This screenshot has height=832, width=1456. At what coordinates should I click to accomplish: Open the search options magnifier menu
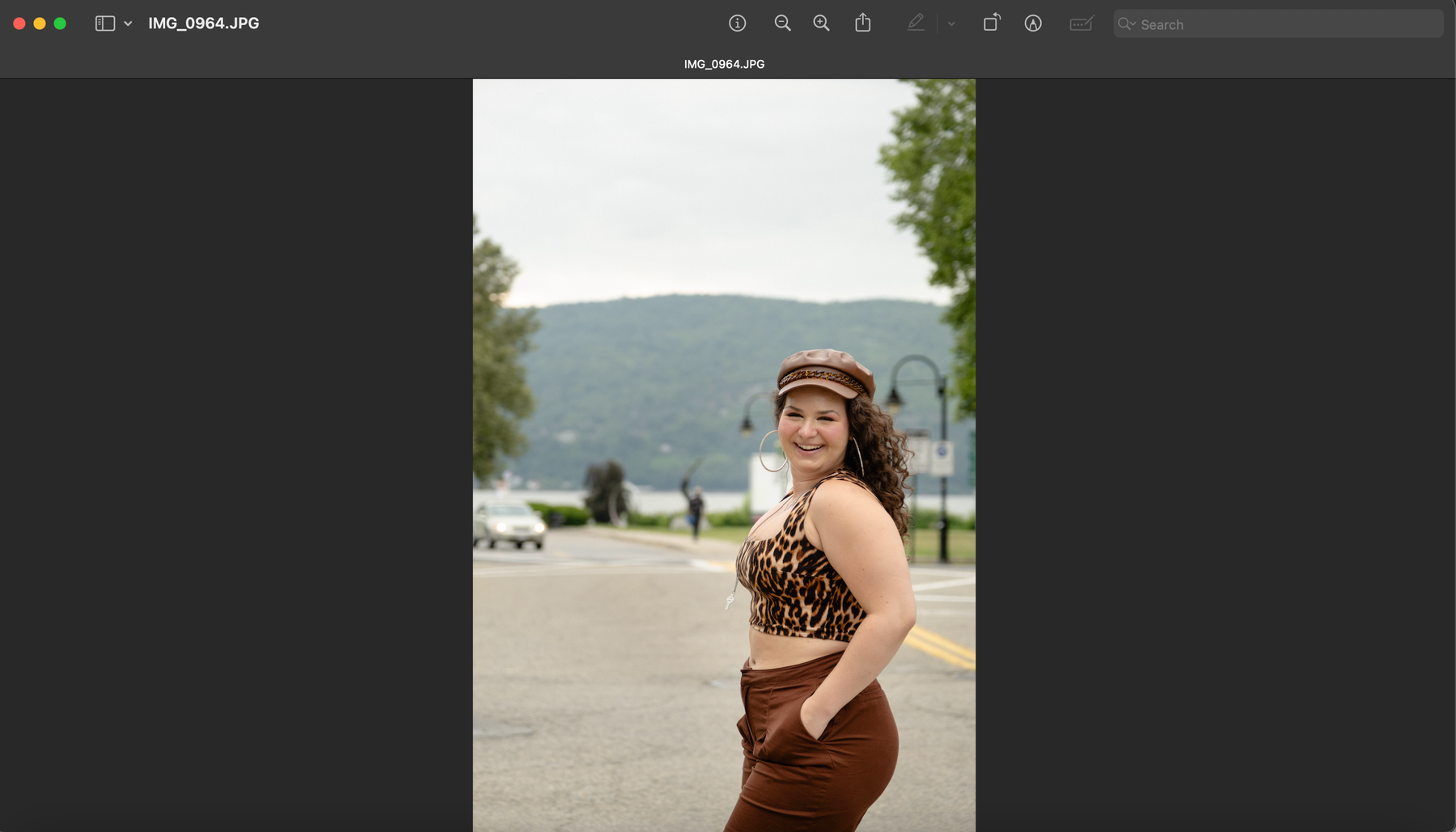coord(1127,24)
